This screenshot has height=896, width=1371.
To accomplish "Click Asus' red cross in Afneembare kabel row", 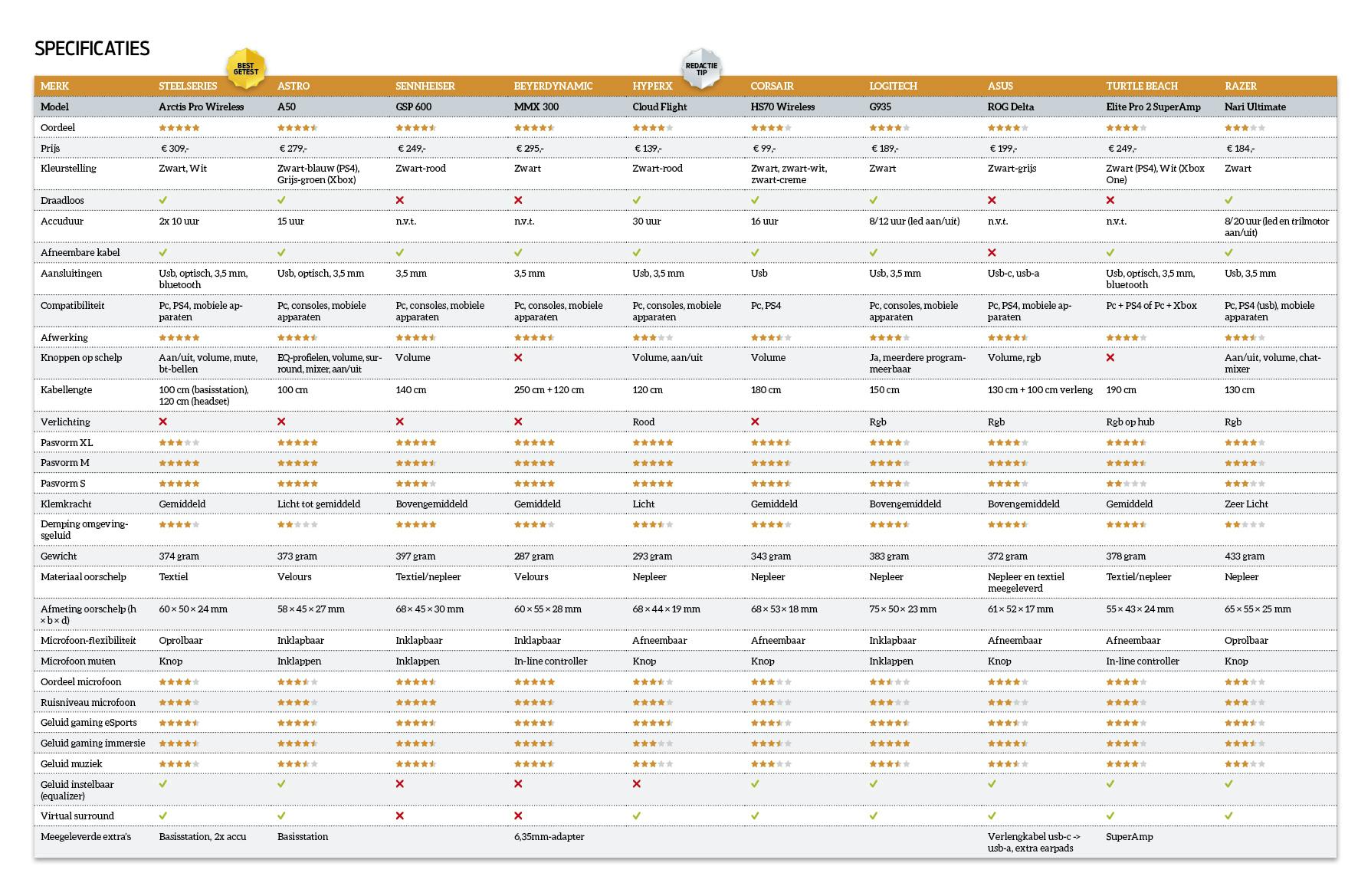I will coord(992,252).
